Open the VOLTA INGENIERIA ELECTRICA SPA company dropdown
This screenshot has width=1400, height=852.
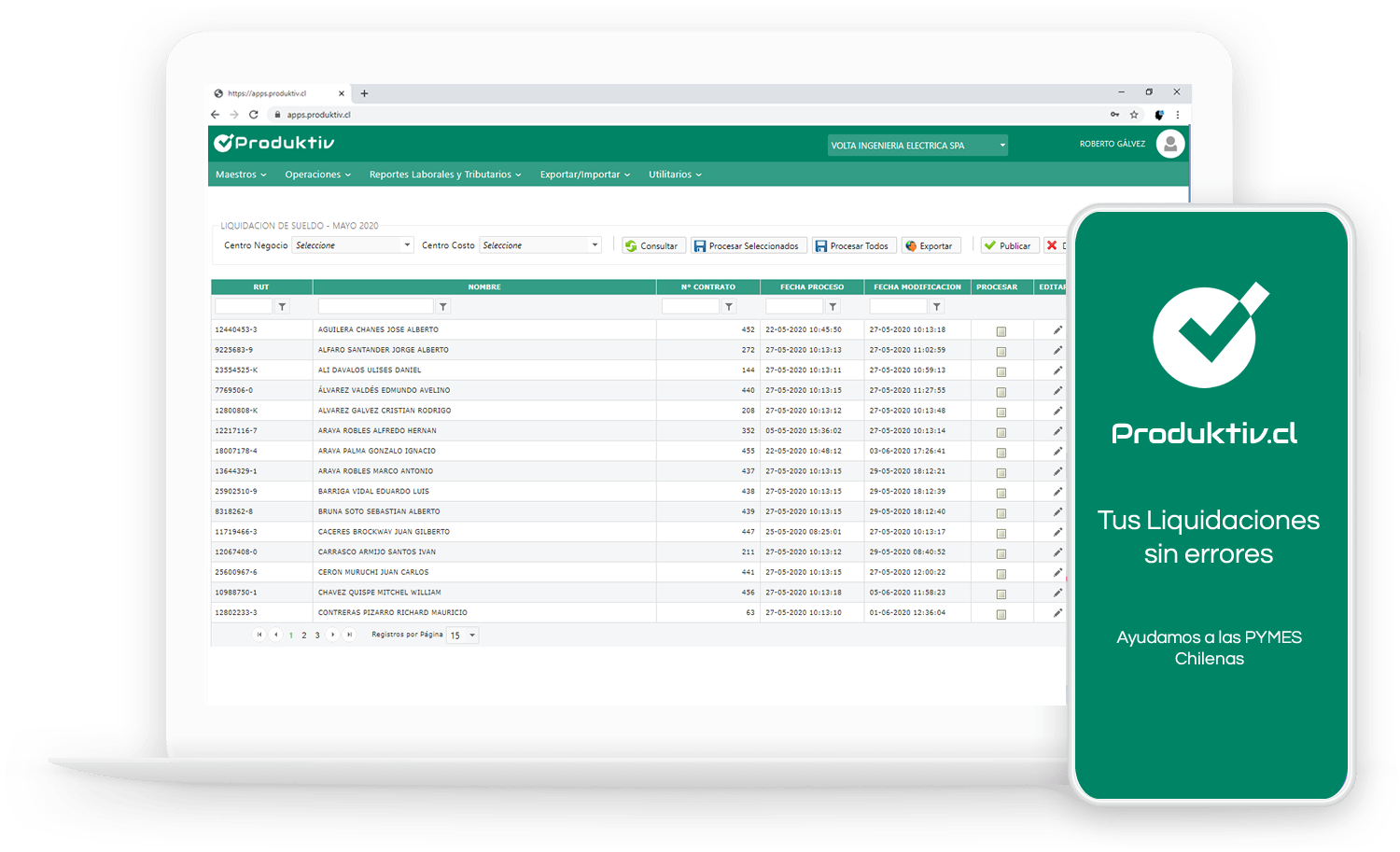coord(917,146)
